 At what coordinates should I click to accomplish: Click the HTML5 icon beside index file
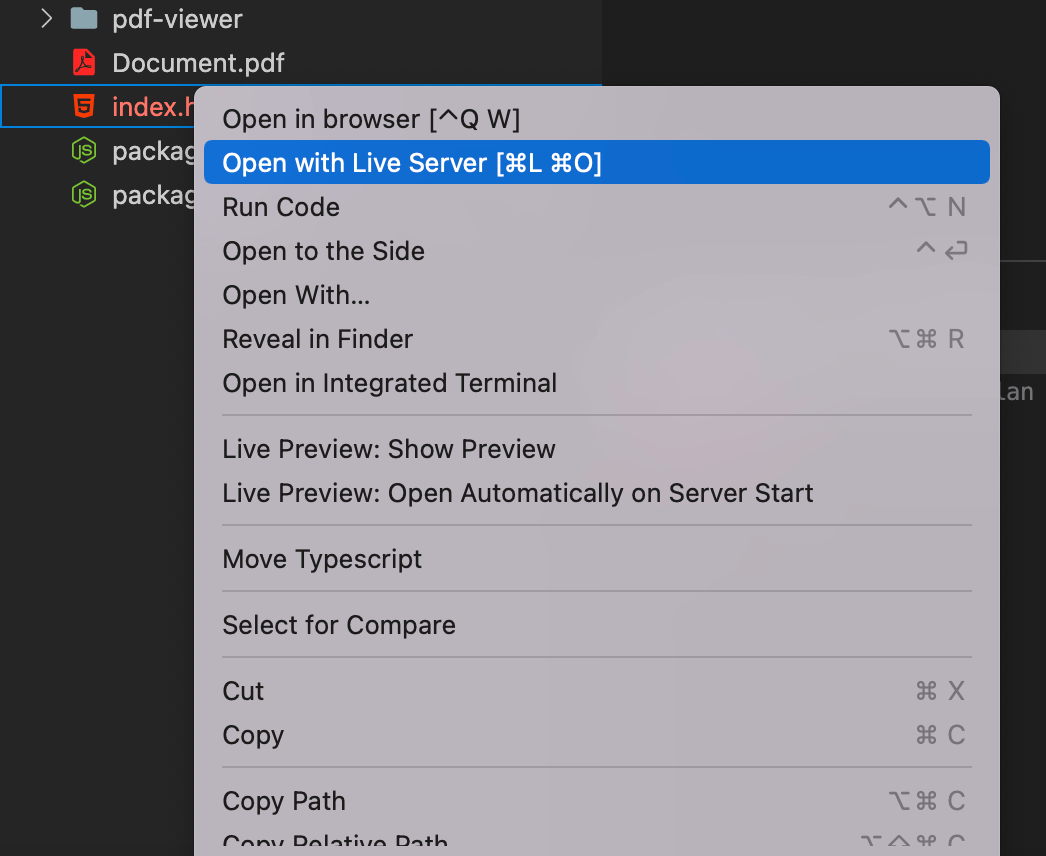[x=84, y=107]
